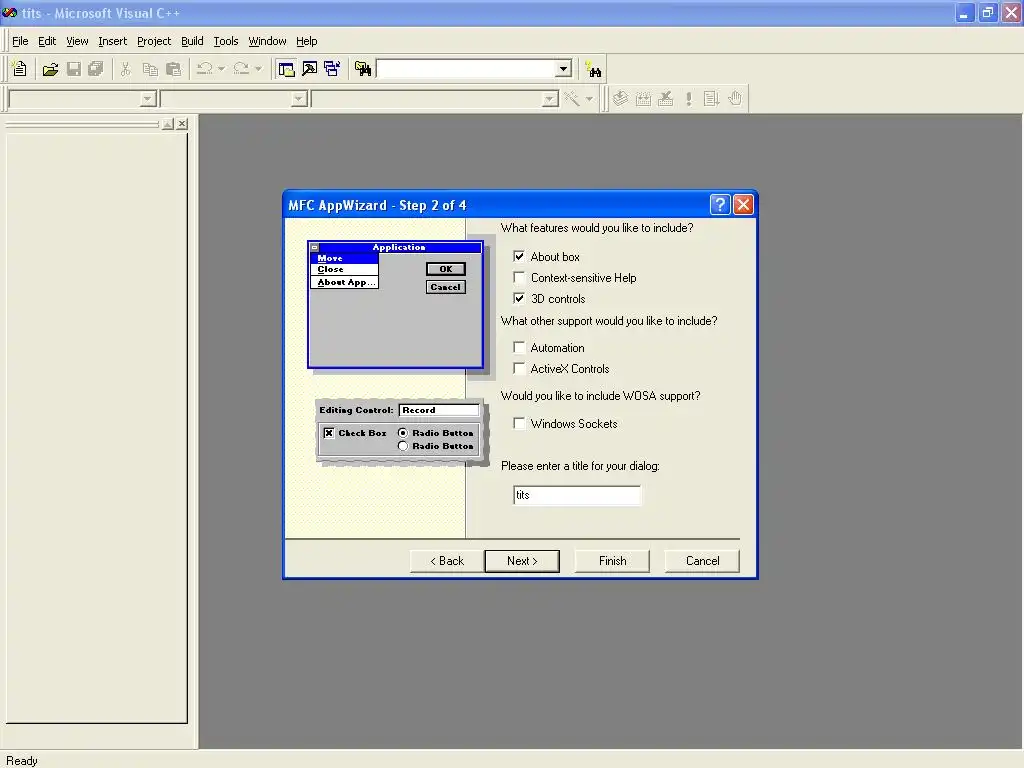
Task: Open the WizardBar class dropdown
Action: (x=148, y=99)
